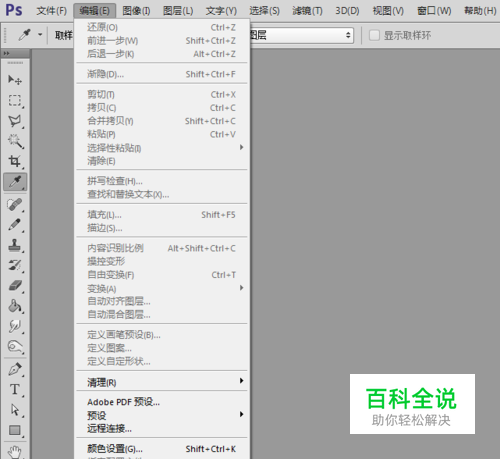
Task: Open the 3D(D) menu
Action: pyautogui.click(x=347, y=11)
